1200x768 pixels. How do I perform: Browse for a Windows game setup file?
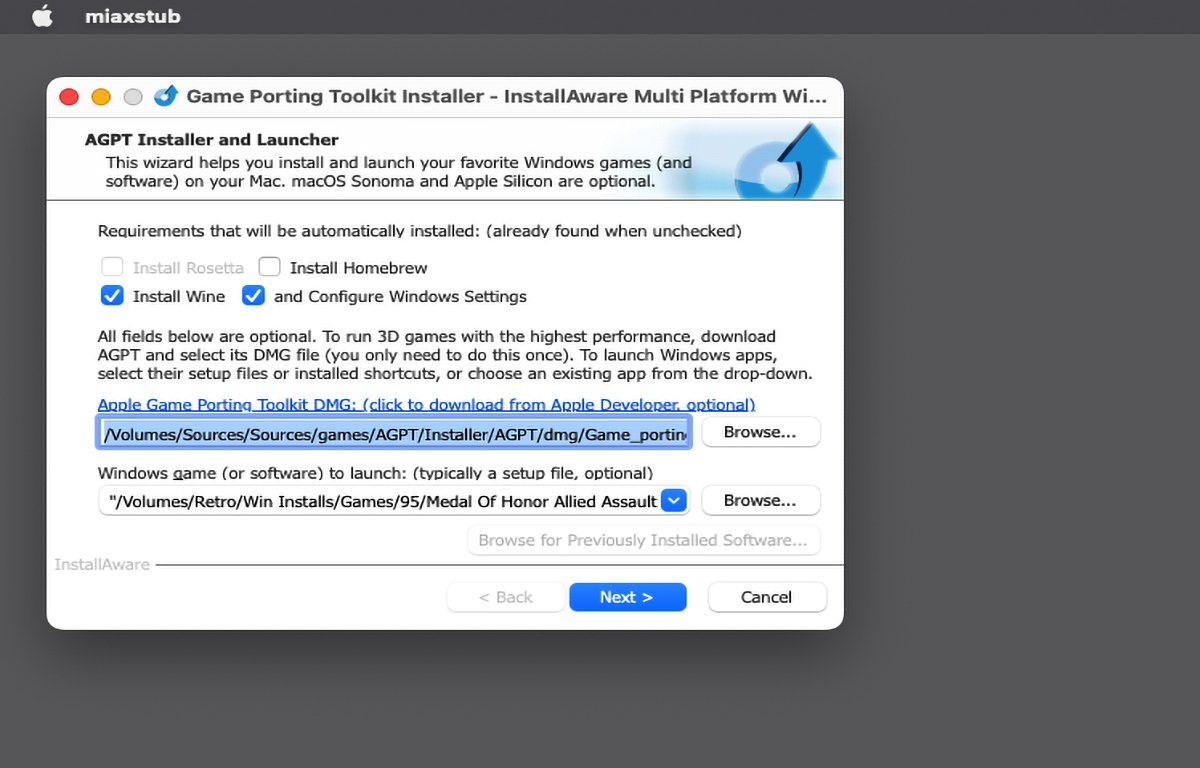pyautogui.click(x=760, y=500)
